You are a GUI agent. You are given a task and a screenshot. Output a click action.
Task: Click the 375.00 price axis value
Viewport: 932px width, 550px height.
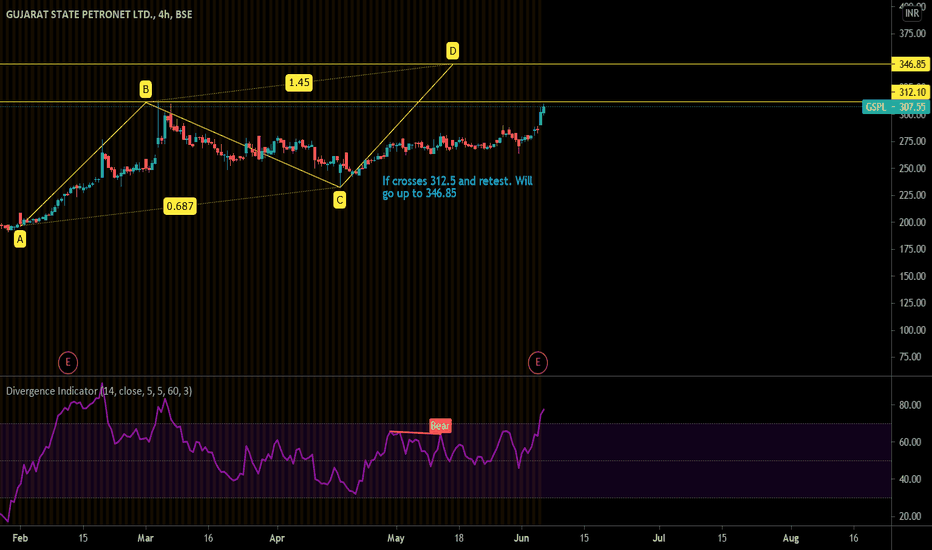(x=912, y=34)
